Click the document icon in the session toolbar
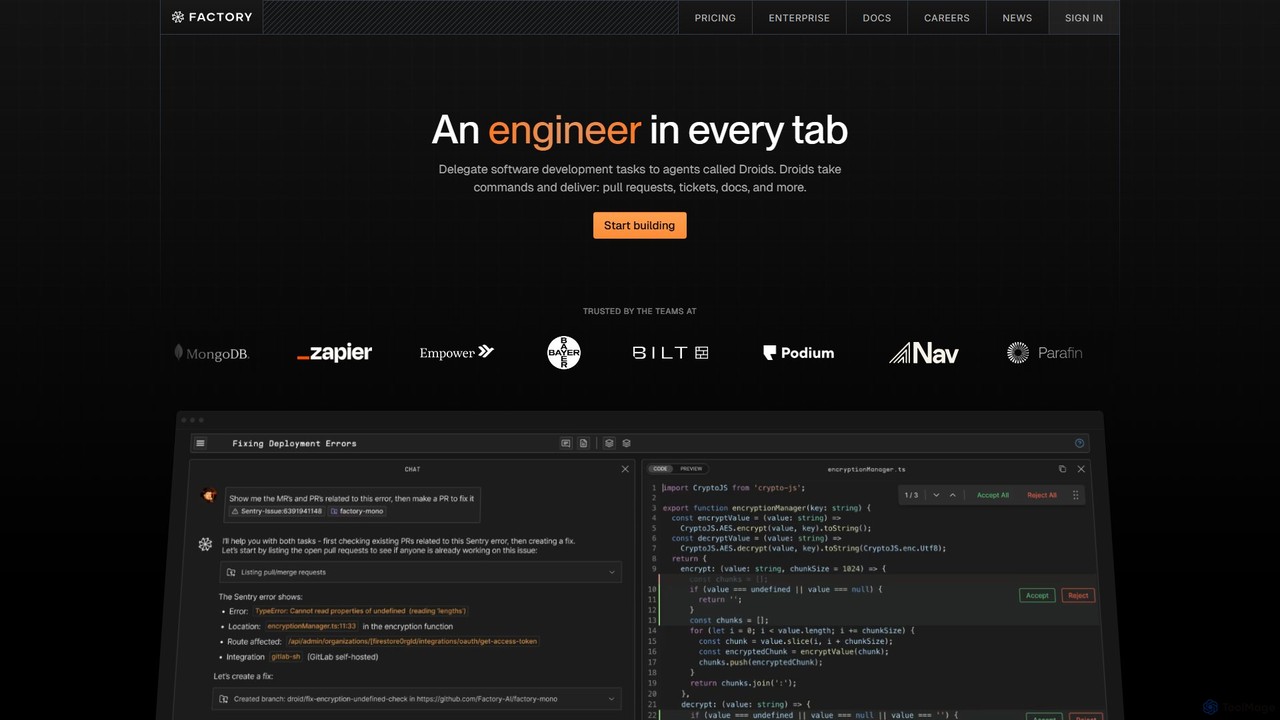 [584, 443]
